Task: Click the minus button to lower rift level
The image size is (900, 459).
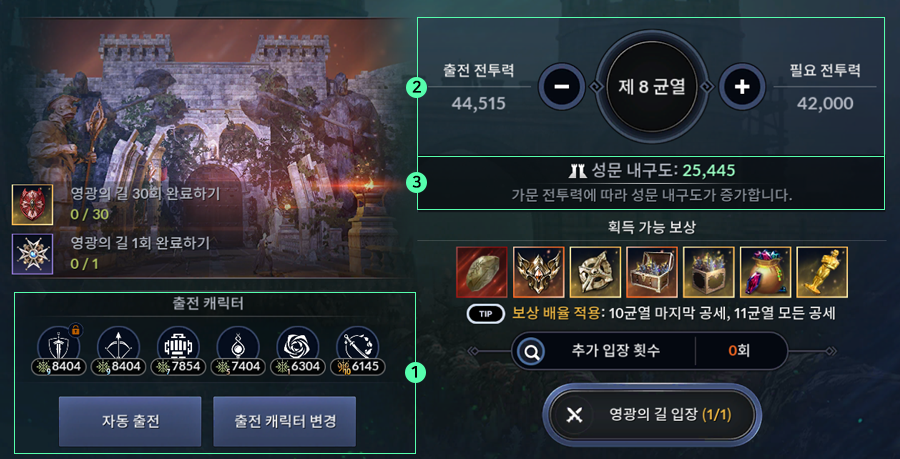Action: tap(562, 87)
